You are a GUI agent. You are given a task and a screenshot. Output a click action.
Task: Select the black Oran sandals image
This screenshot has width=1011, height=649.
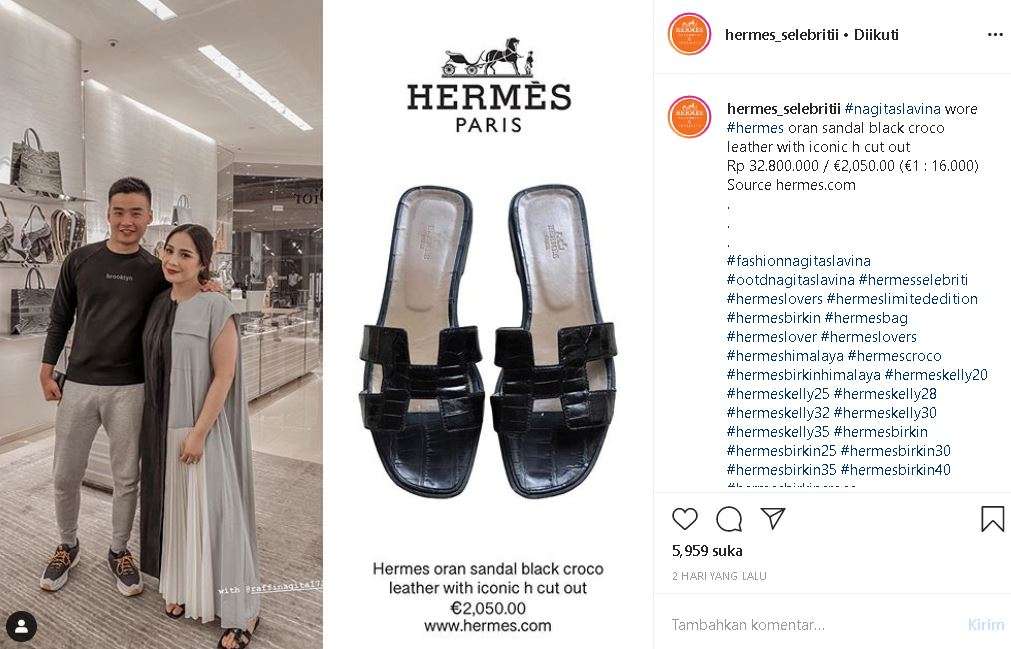487,342
